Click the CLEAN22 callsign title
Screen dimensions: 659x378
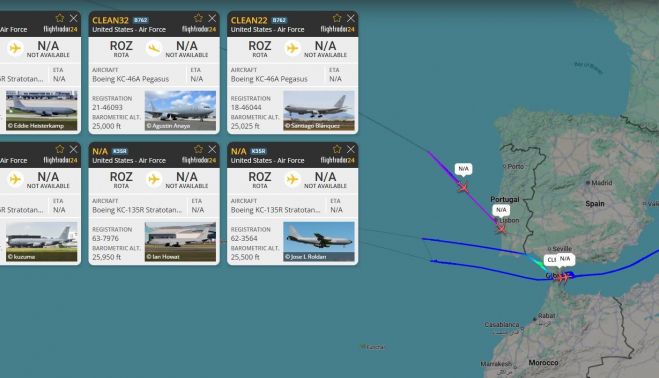pyautogui.click(x=249, y=20)
